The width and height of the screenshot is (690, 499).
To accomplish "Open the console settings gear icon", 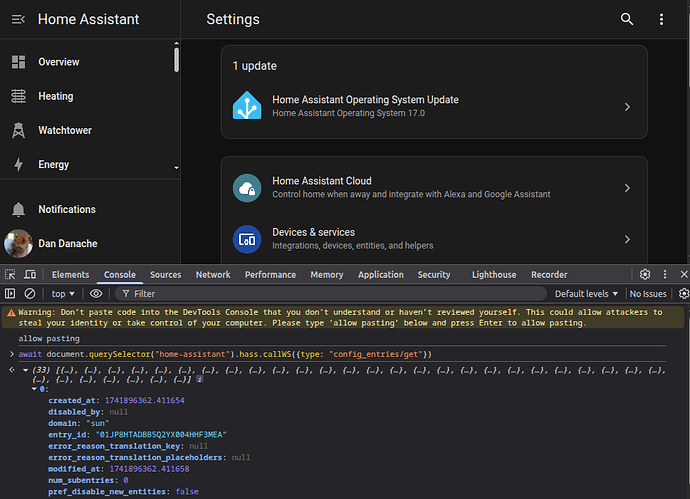I will [683, 294].
